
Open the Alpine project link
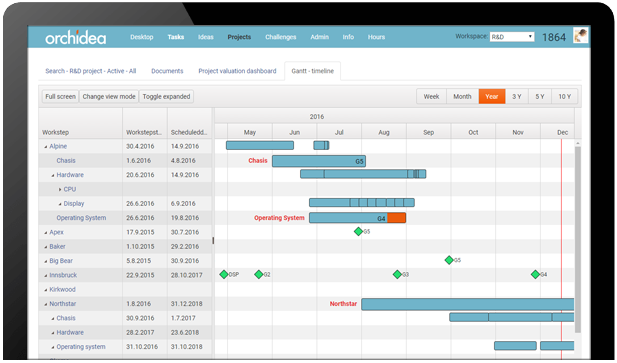coord(58,146)
